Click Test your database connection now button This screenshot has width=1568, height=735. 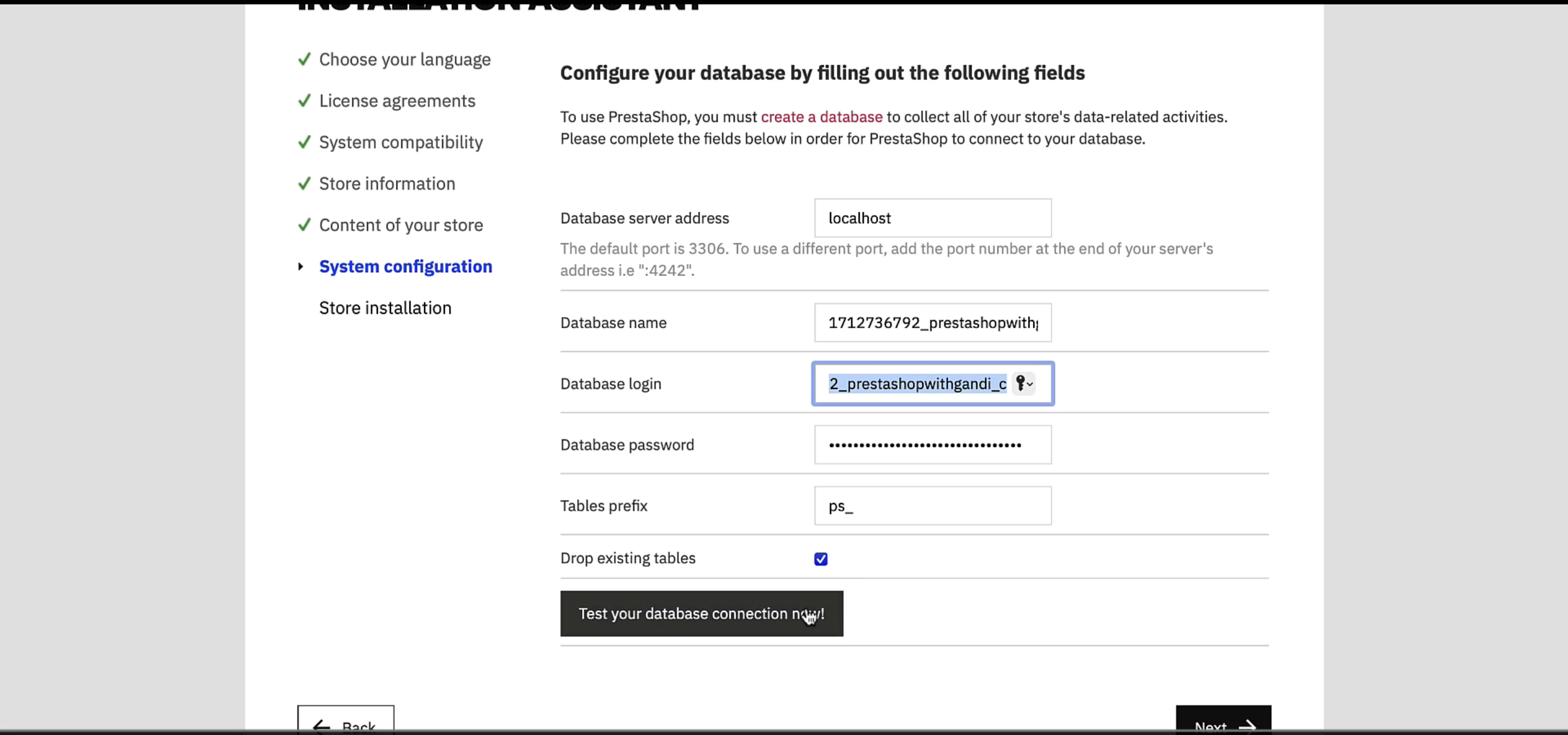click(702, 613)
